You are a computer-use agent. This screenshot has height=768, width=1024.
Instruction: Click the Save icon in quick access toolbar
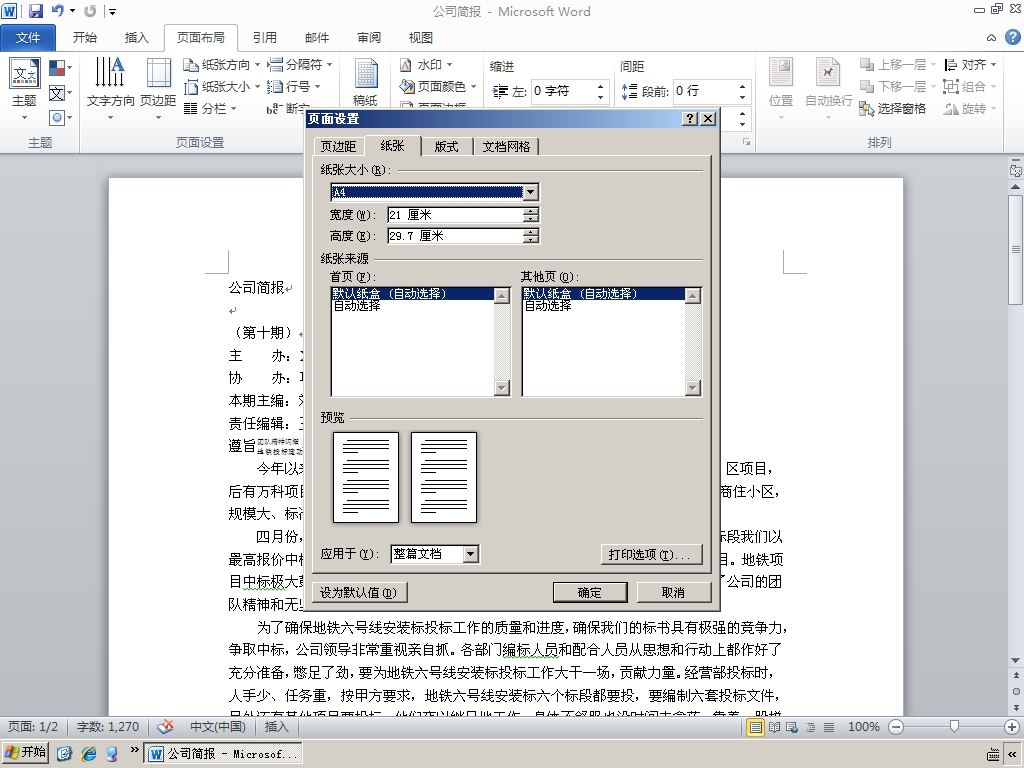pos(35,10)
